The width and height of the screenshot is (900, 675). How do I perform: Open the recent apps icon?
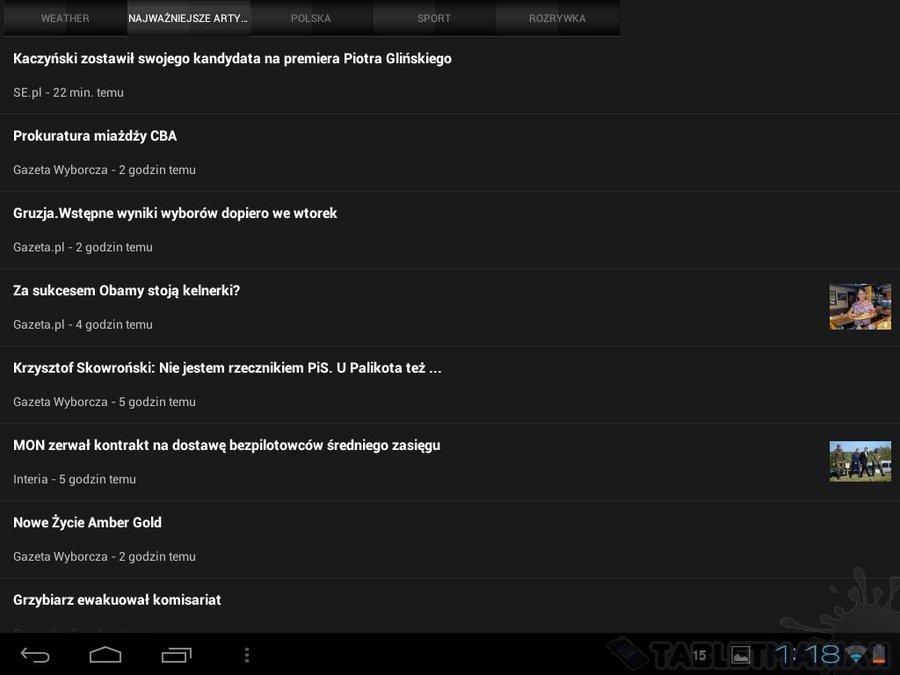(x=176, y=655)
